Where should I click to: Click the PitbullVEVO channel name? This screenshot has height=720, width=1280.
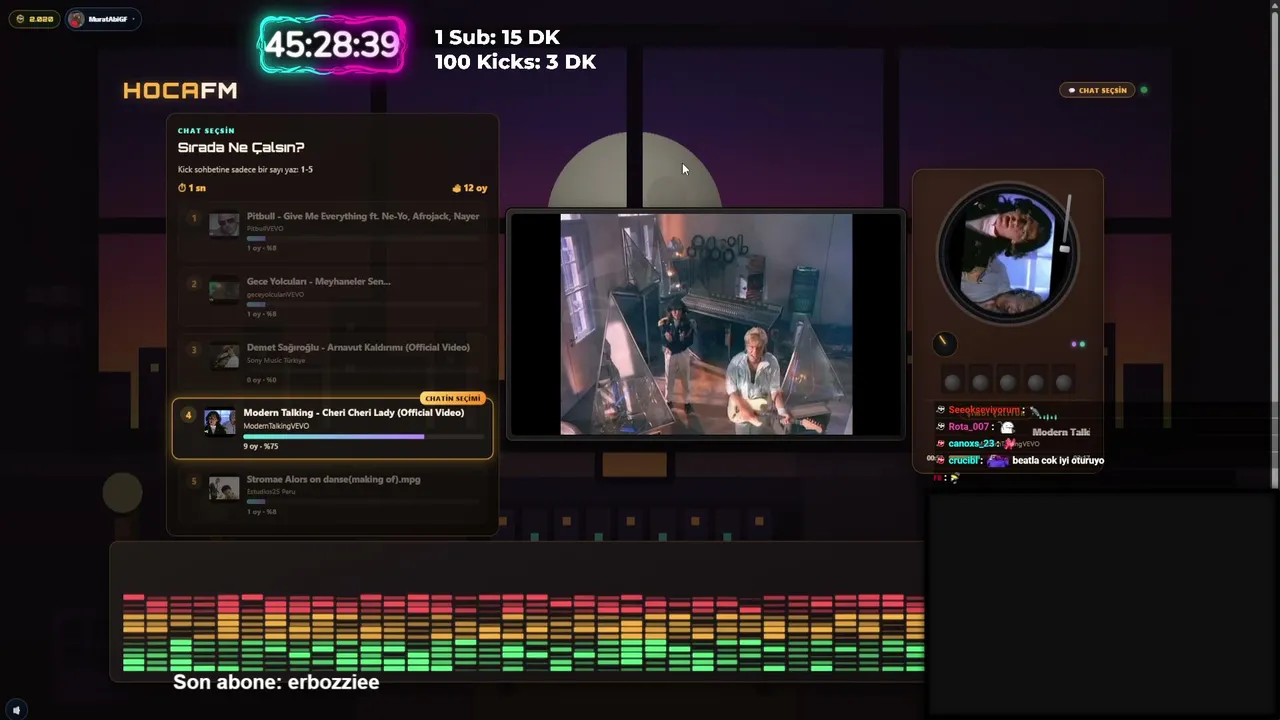pos(265,228)
